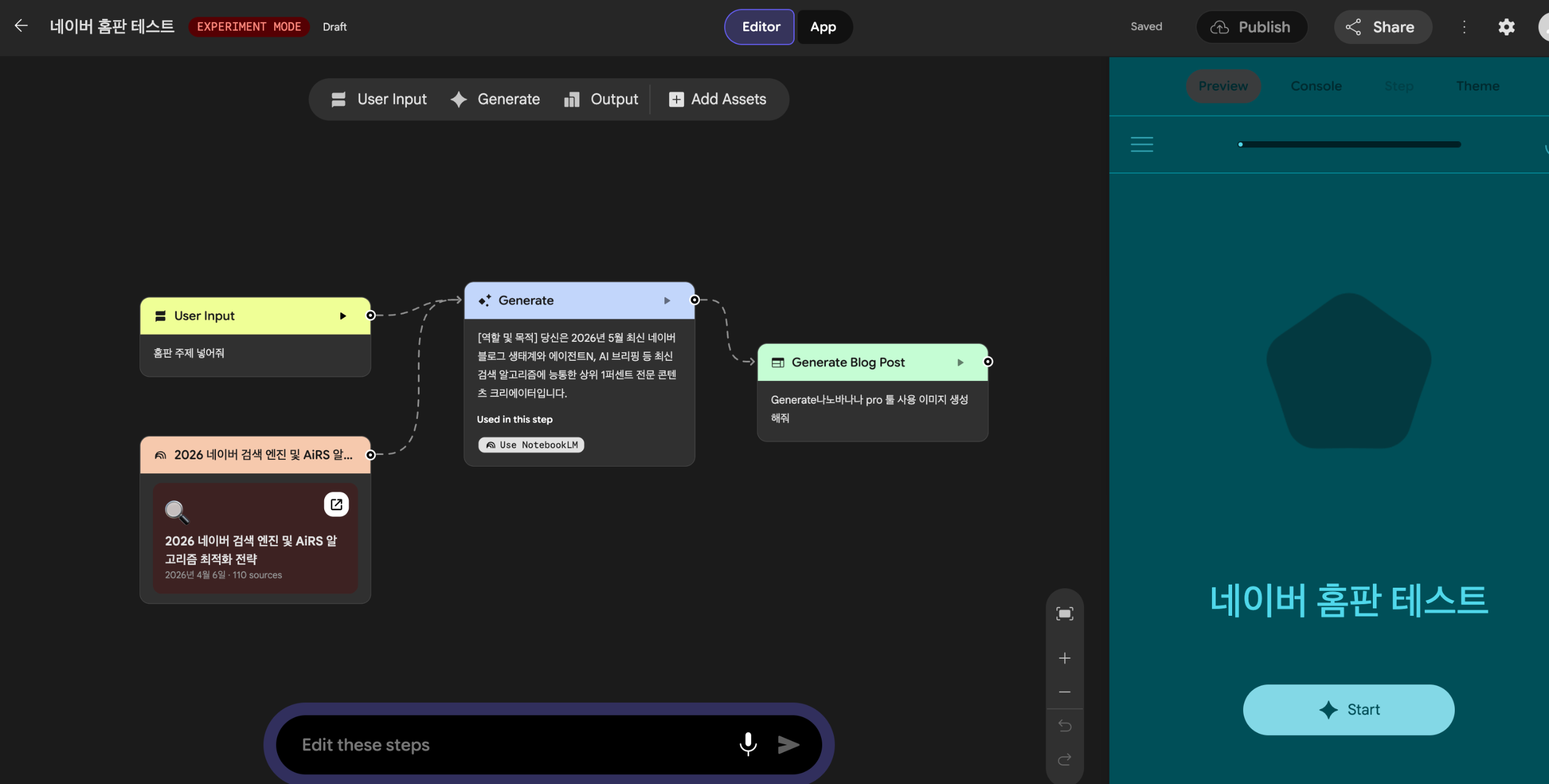Run the User Input node play arrow
This screenshot has height=784, width=1549.
343,316
